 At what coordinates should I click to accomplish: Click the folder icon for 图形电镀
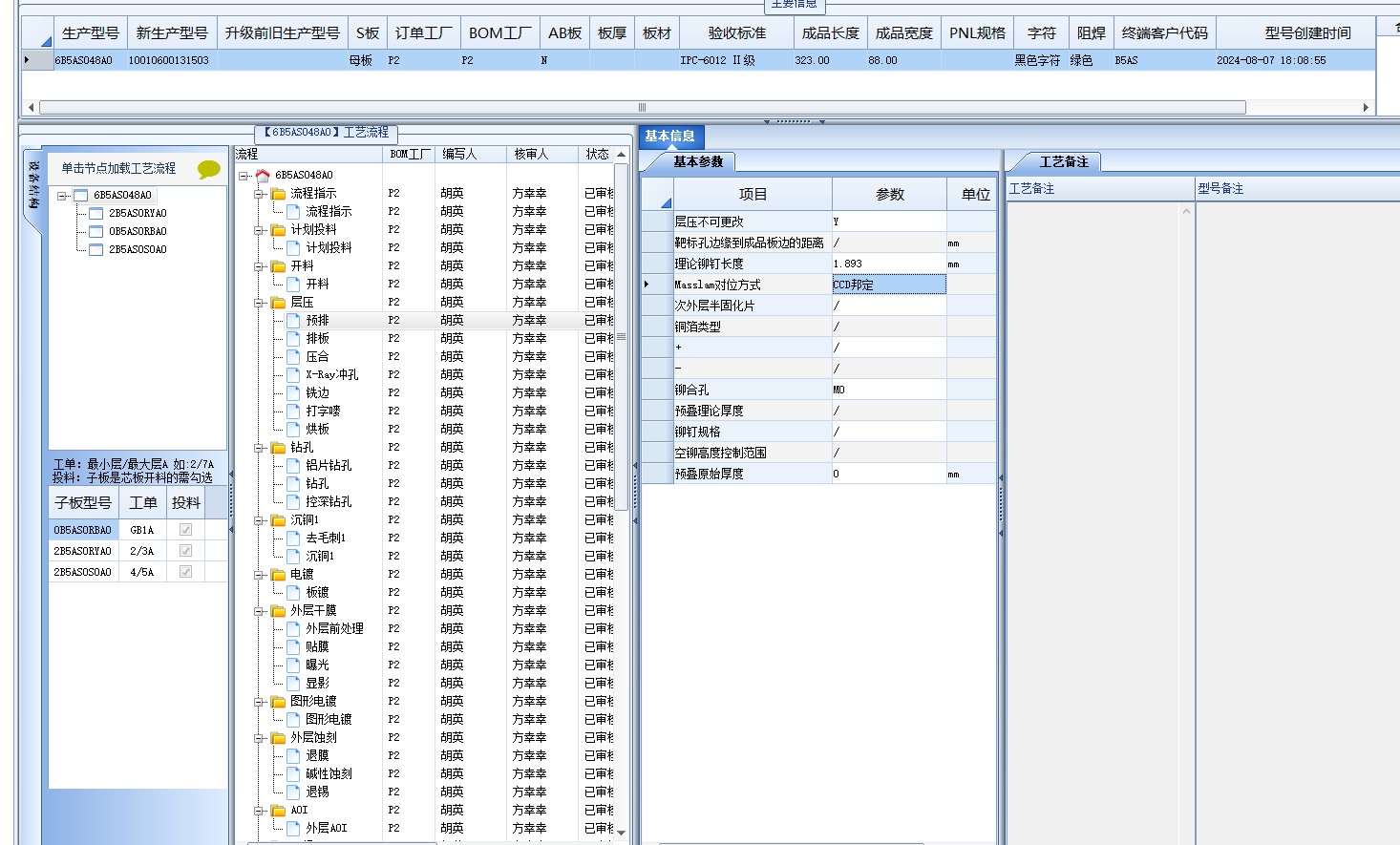pos(278,701)
